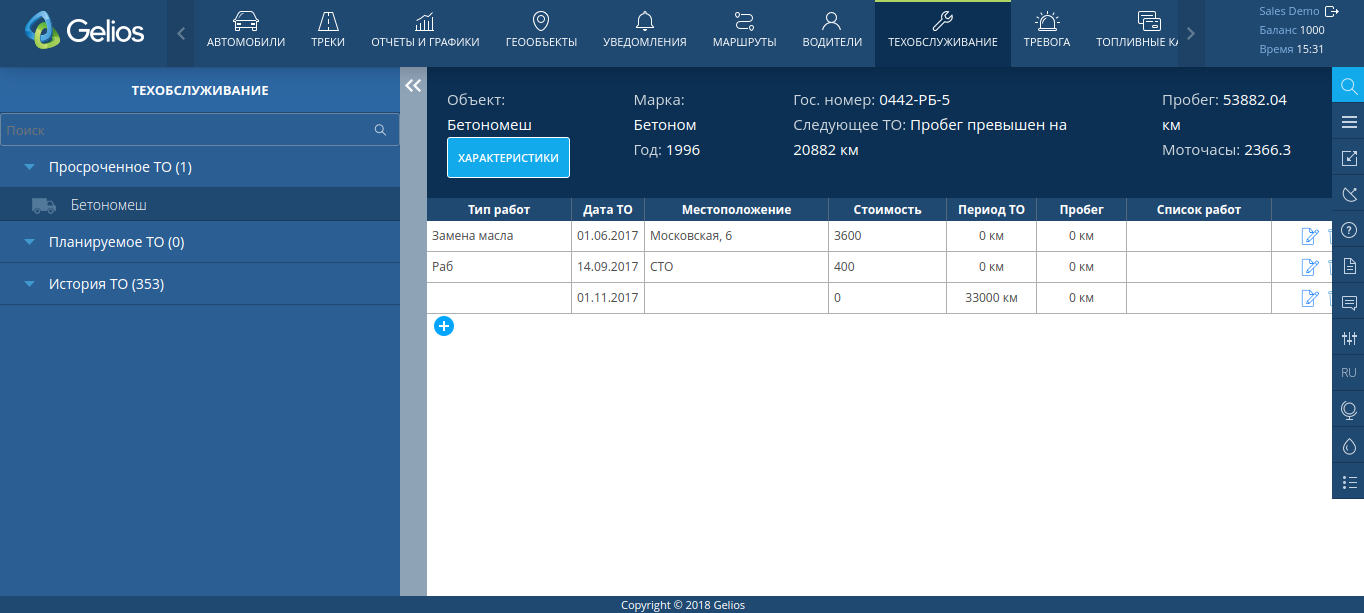Log out using the Sales Demo exit icon
Screen dimensions: 1364x613
tap(1331, 12)
